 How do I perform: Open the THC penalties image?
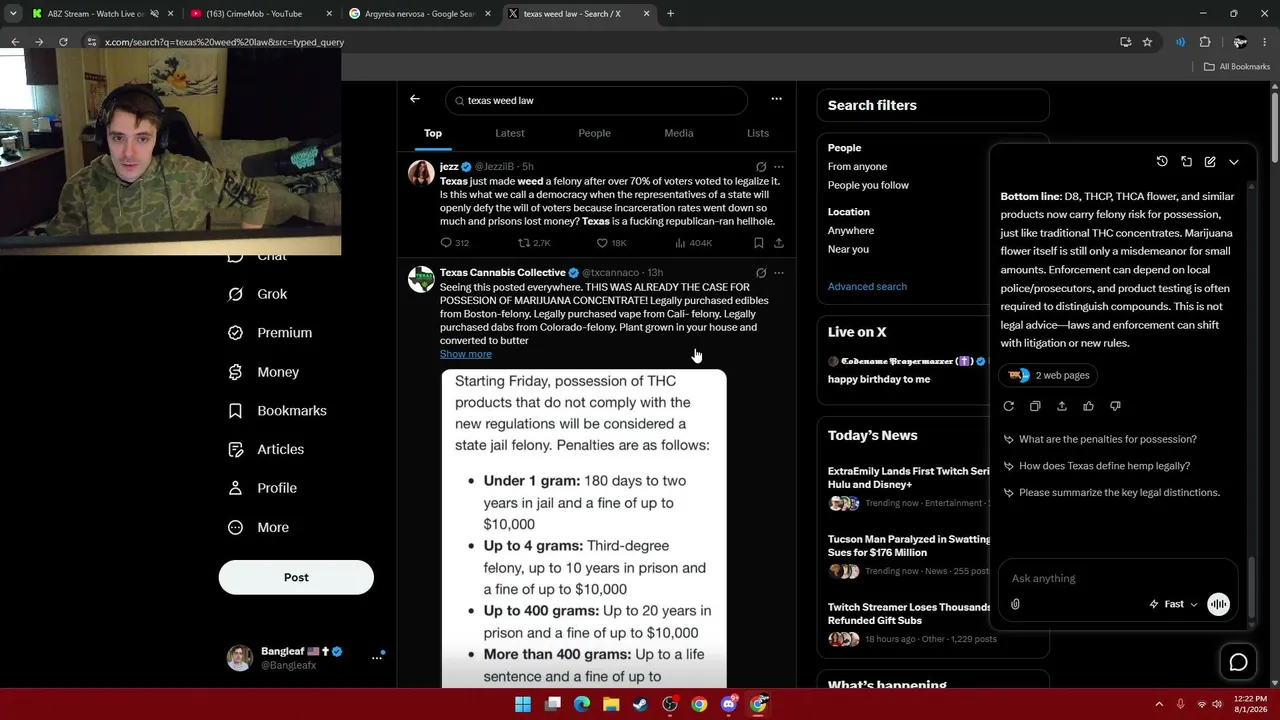584,528
